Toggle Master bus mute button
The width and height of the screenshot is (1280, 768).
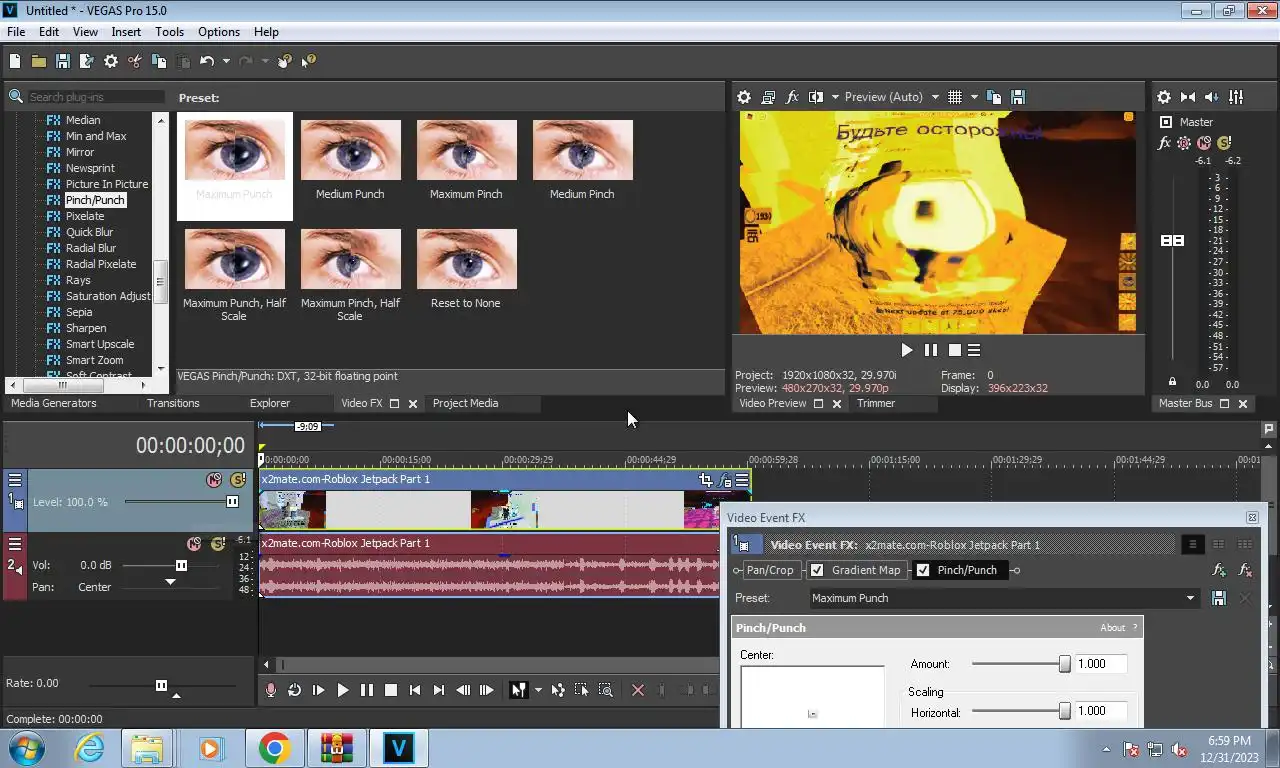pyautogui.click(x=1204, y=143)
